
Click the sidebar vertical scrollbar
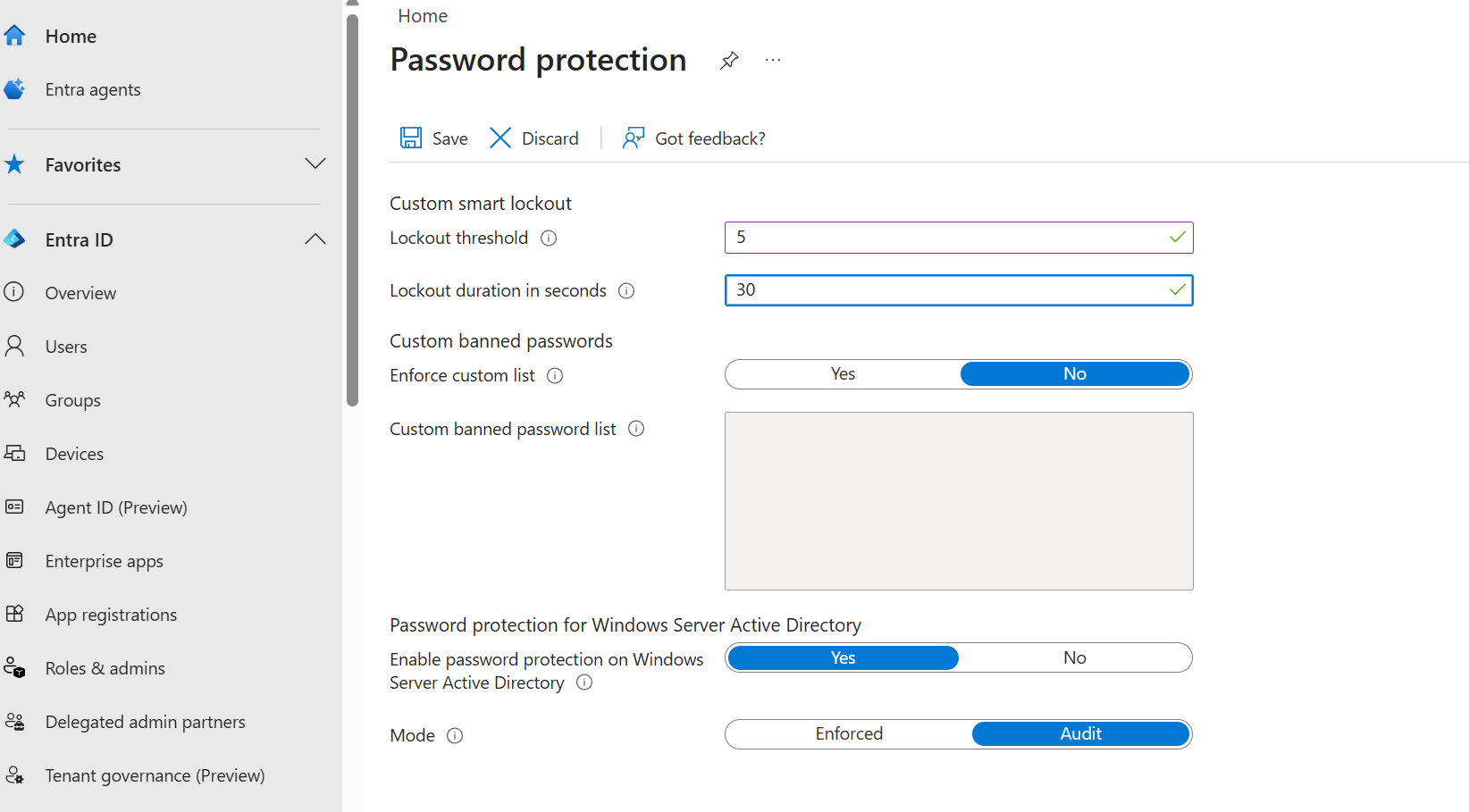[x=352, y=205]
